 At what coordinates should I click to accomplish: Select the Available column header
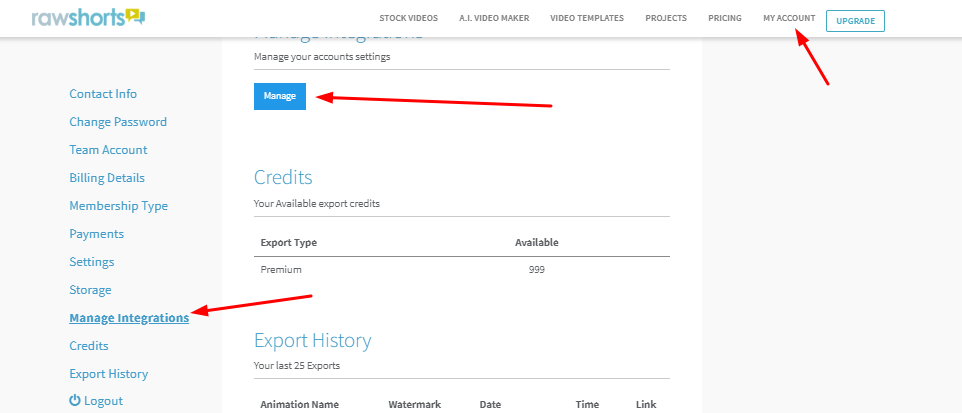point(537,242)
